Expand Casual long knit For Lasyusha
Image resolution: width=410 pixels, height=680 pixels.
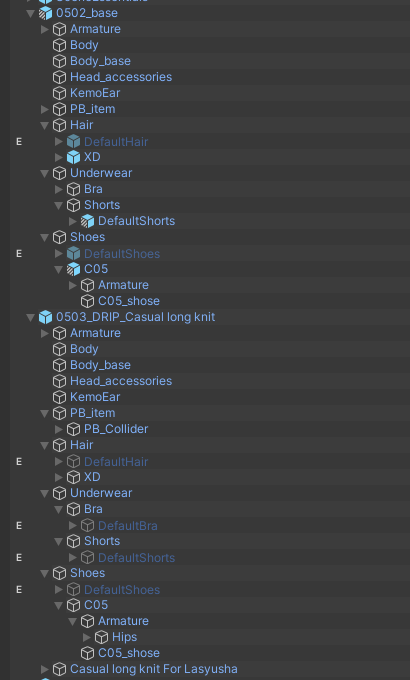click(x=44, y=669)
